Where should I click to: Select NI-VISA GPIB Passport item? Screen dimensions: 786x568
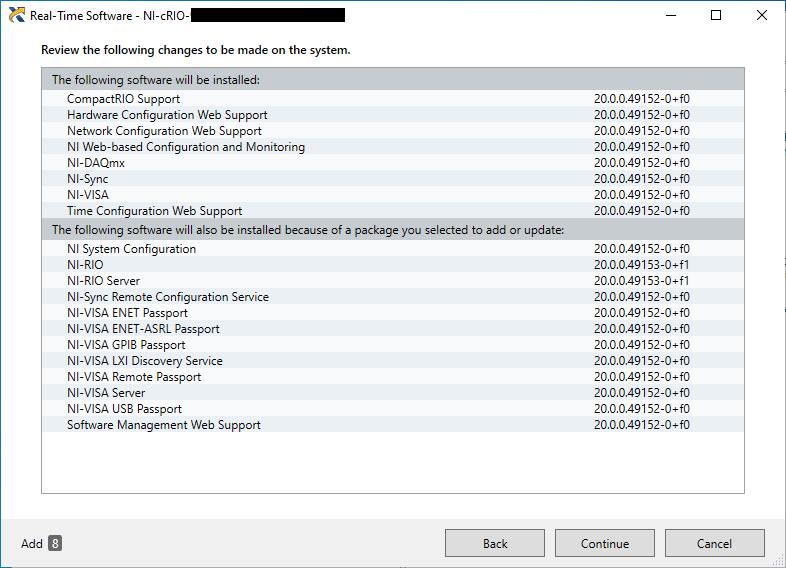click(x=126, y=345)
